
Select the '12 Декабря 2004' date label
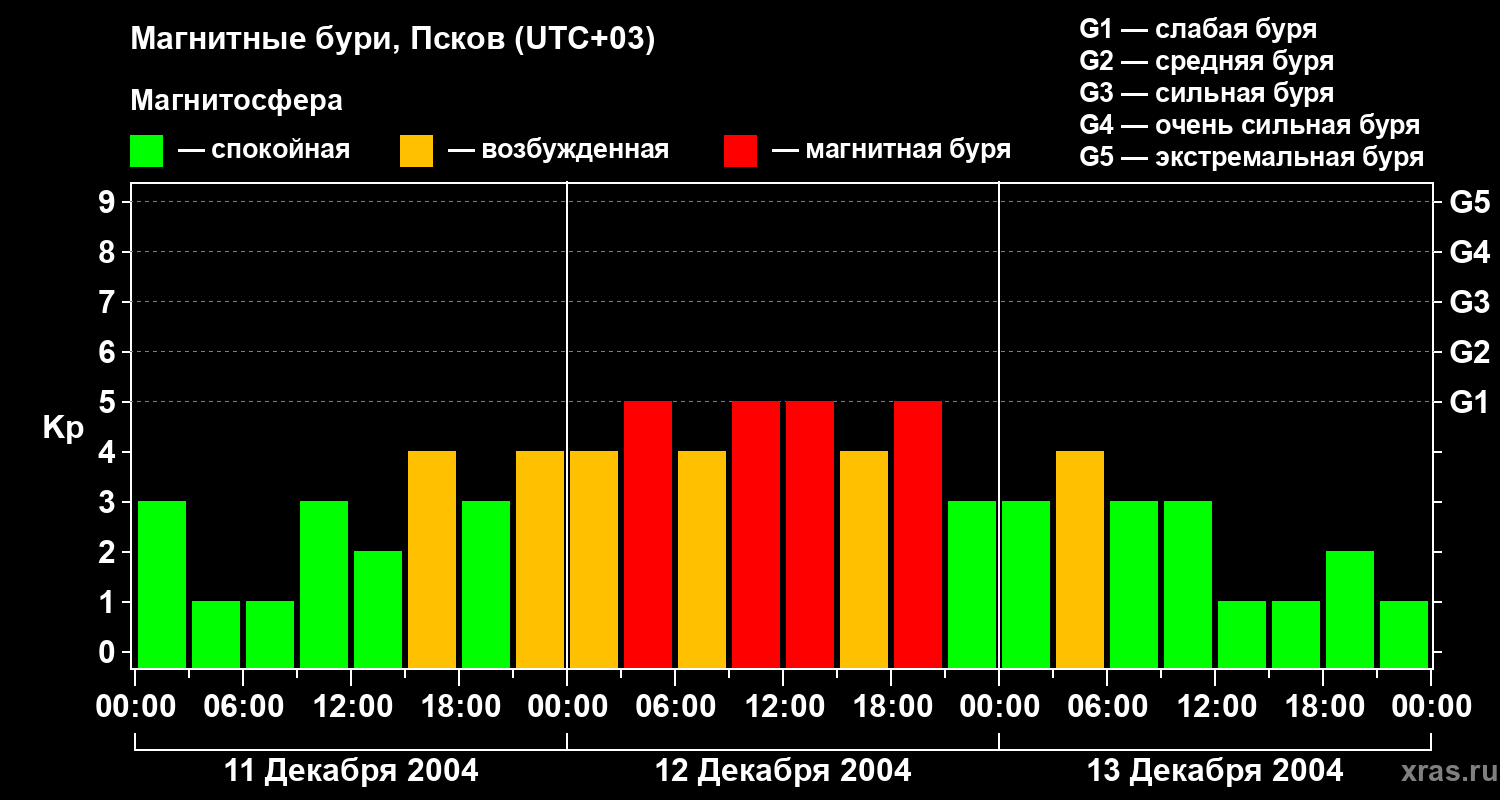[x=783, y=771]
